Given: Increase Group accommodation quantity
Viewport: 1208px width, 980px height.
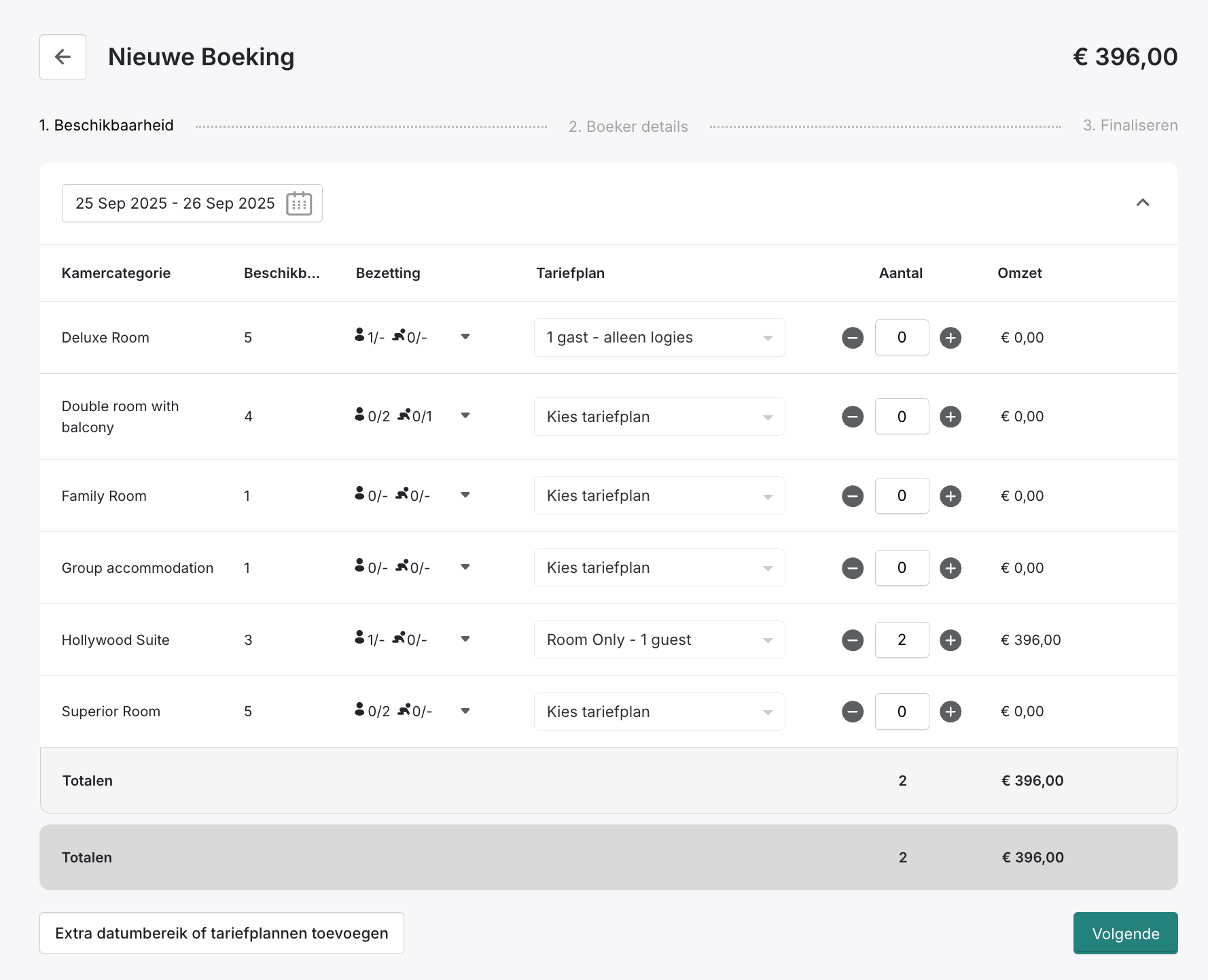Looking at the screenshot, I should (951, 568).
